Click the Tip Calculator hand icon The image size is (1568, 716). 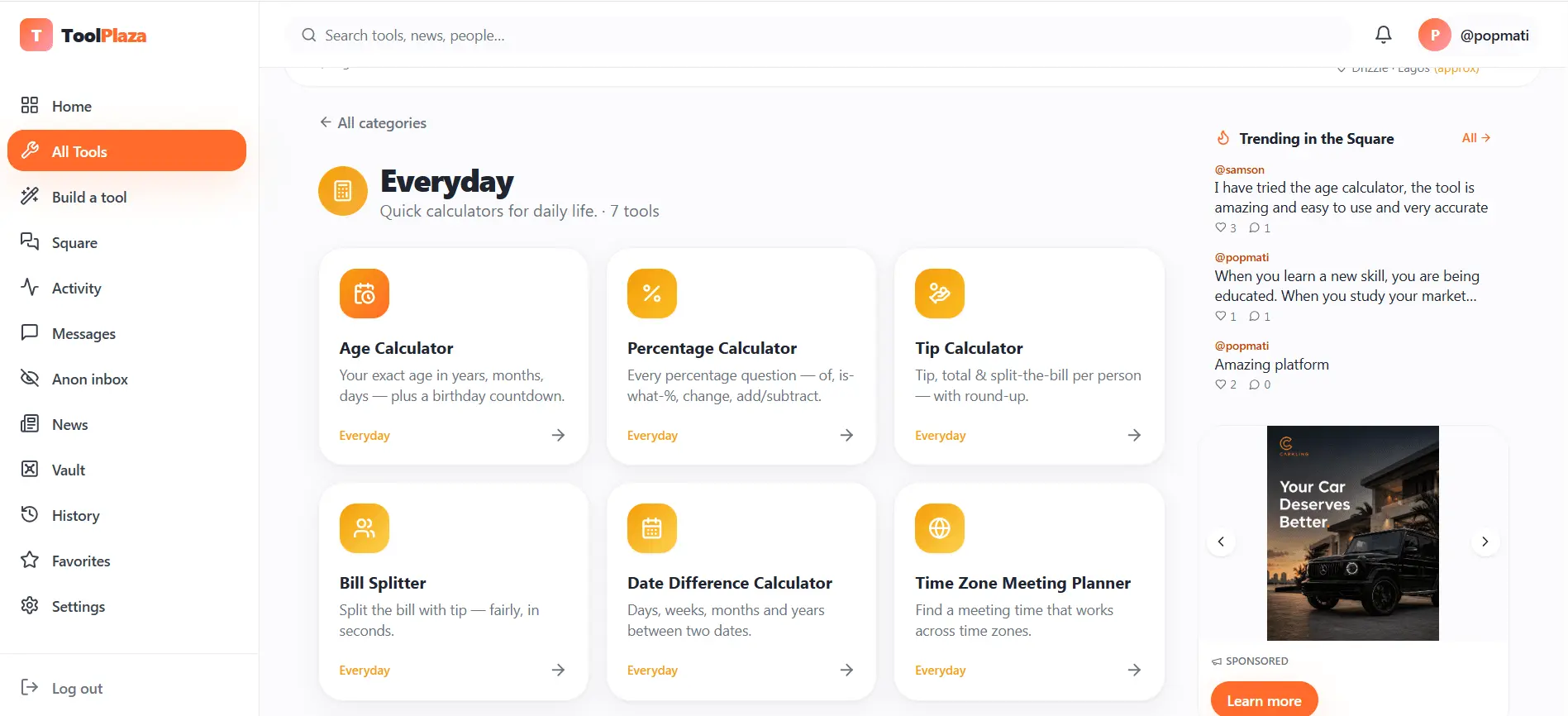tap(940, 294)
